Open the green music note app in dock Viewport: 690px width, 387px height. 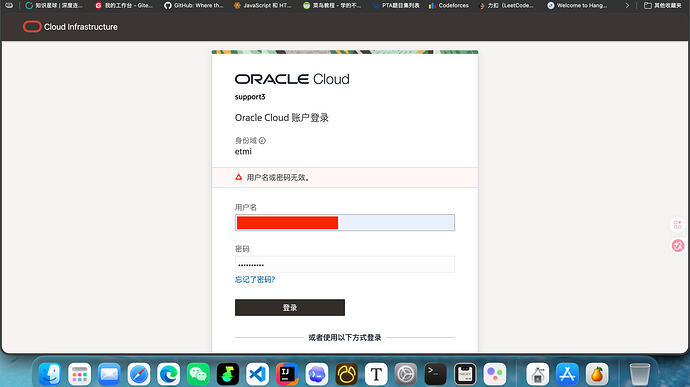228,374
